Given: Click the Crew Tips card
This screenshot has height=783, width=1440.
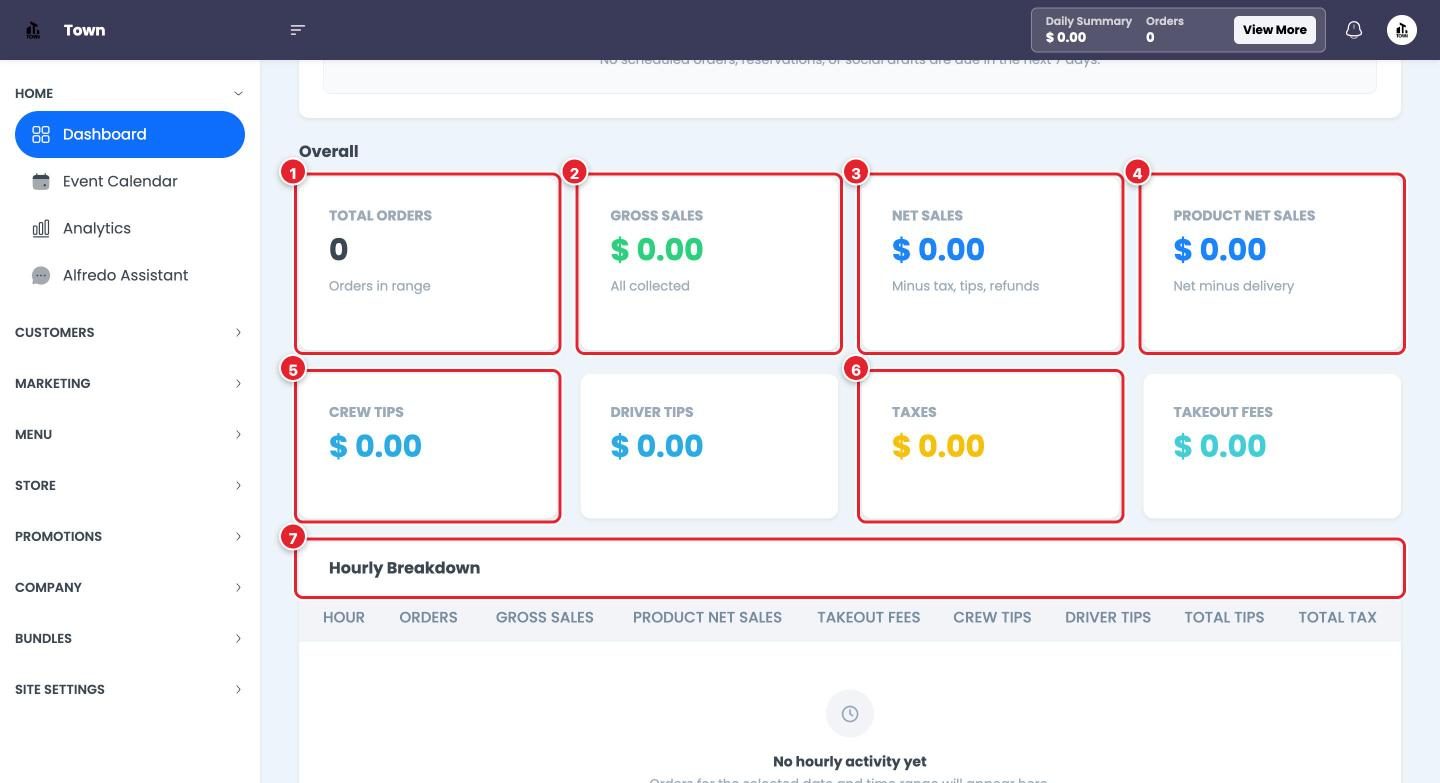Looking at the screenshot, I should click(428, 446).
